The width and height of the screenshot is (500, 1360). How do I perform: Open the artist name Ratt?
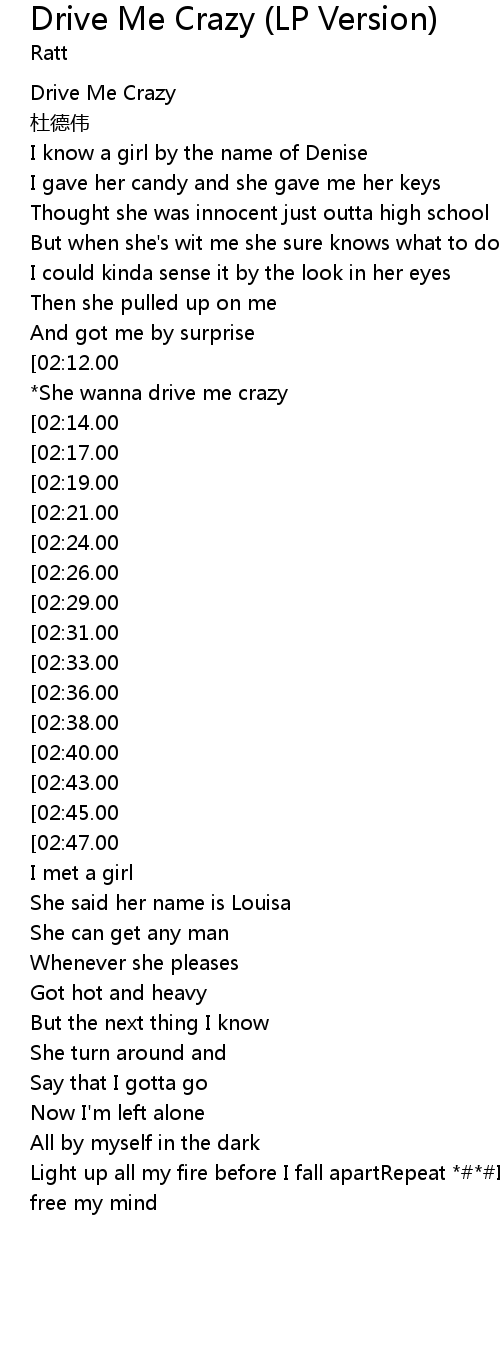(x=49, y=53)
